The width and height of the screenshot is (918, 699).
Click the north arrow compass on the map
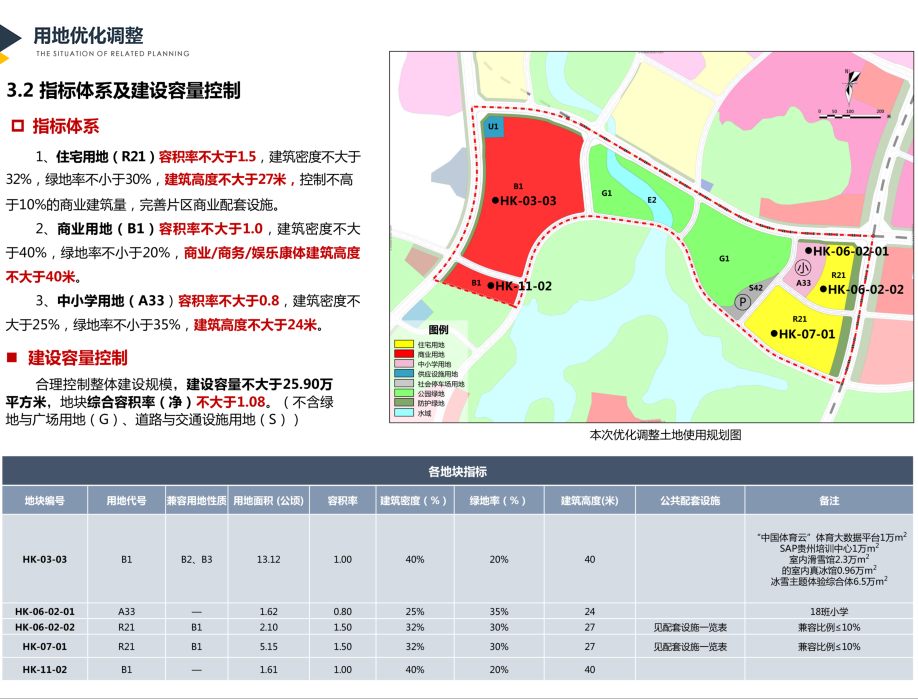click(852, 85)
